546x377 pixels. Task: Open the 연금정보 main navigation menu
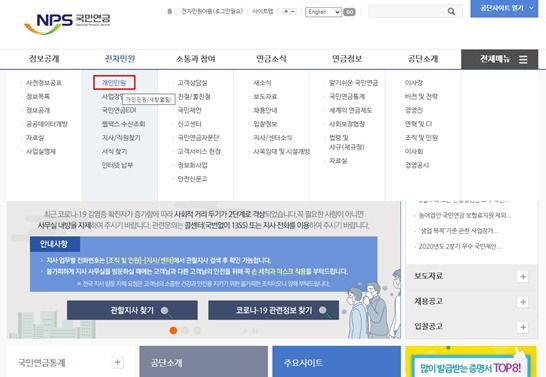coord(347,59)
